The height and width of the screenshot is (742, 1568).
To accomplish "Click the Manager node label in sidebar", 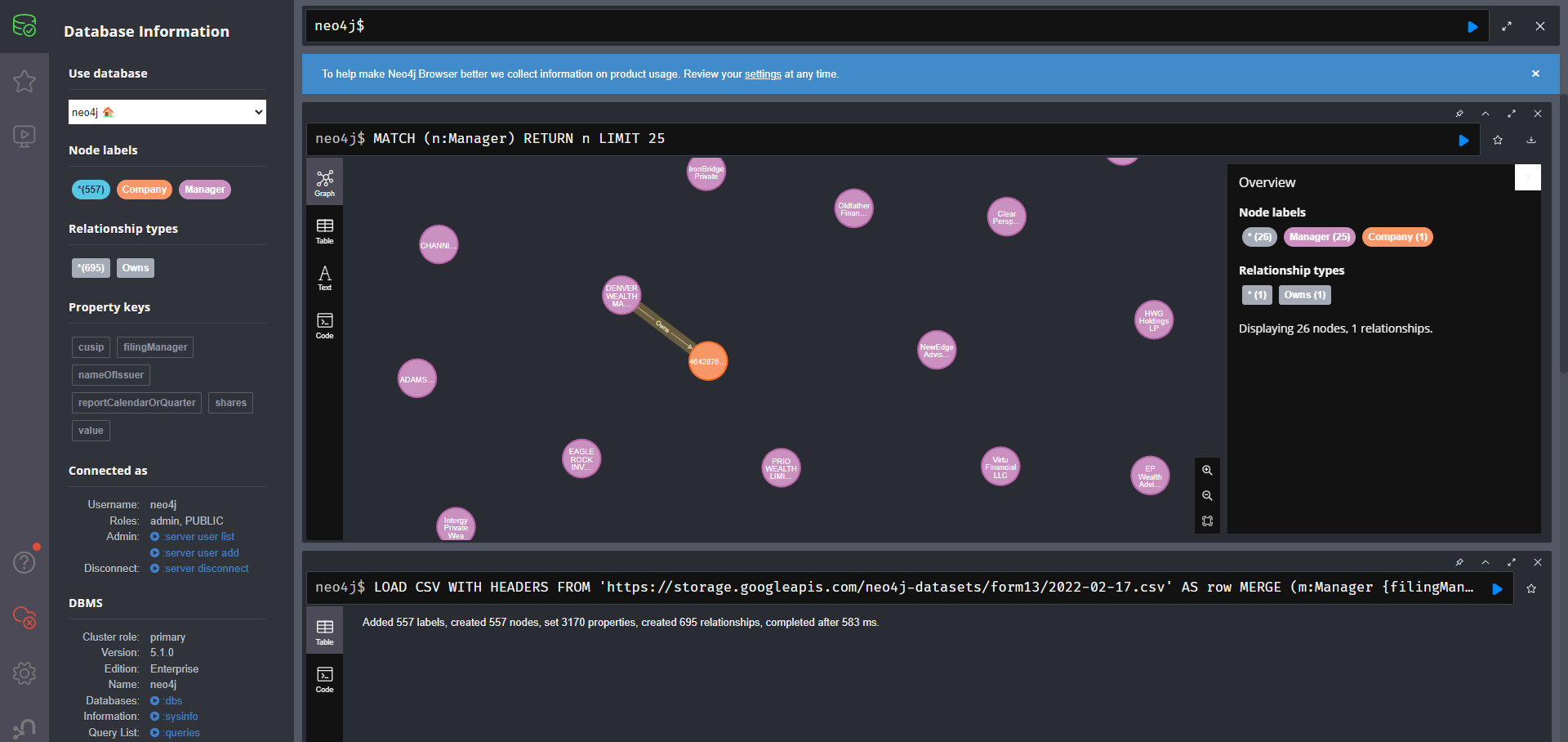I will pyautogui.click(x=205, y=190).
